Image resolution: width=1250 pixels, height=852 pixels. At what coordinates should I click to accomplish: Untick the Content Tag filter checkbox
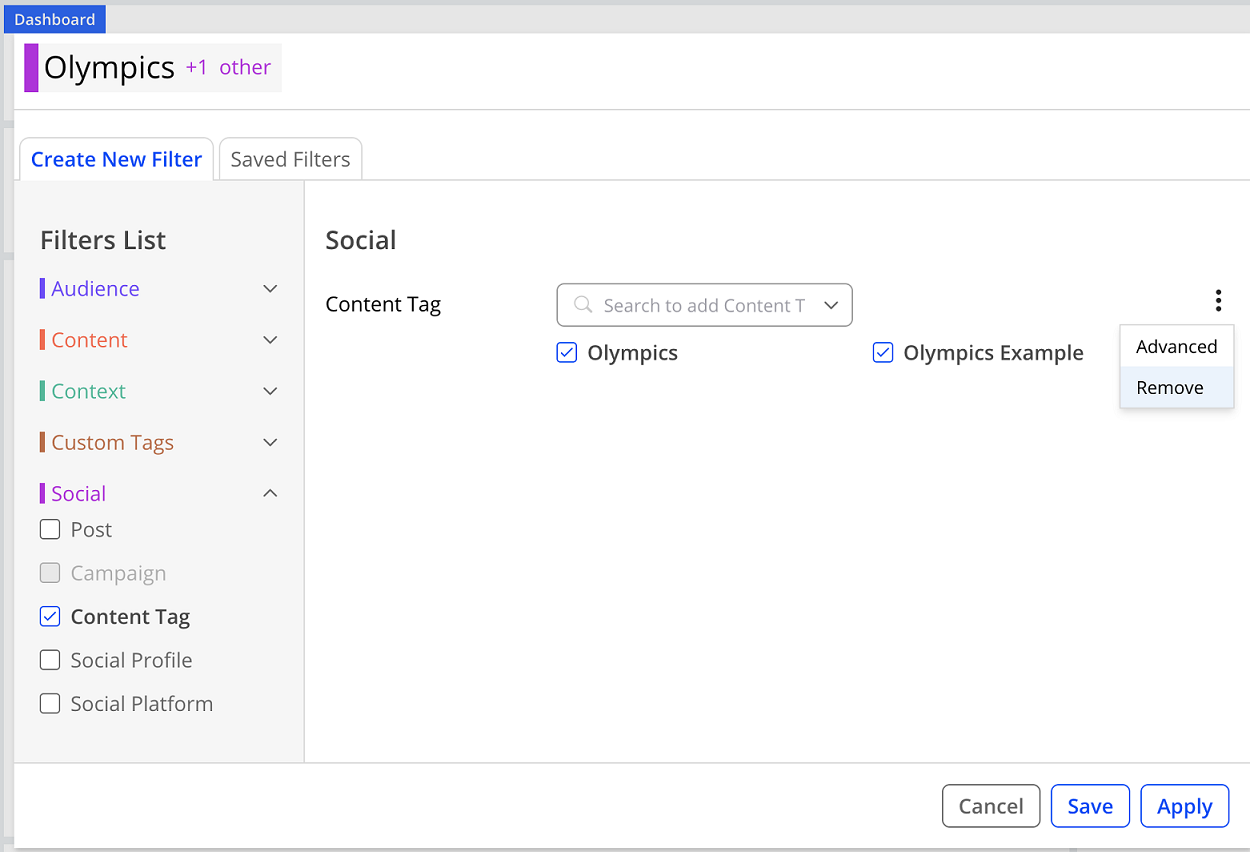click(50, 617)
